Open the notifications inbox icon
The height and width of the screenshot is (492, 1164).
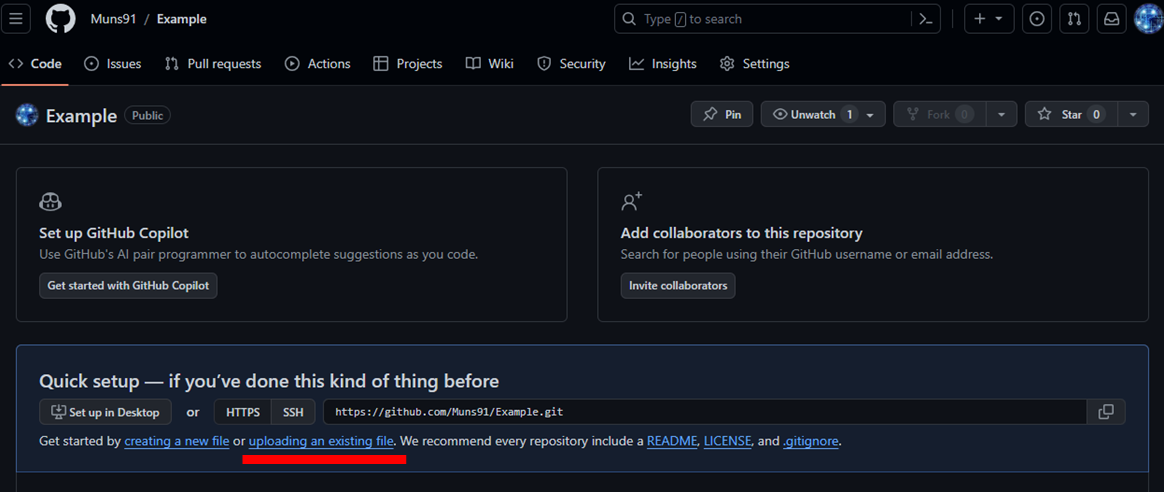pyautogui.click(x=1112, y=19)
